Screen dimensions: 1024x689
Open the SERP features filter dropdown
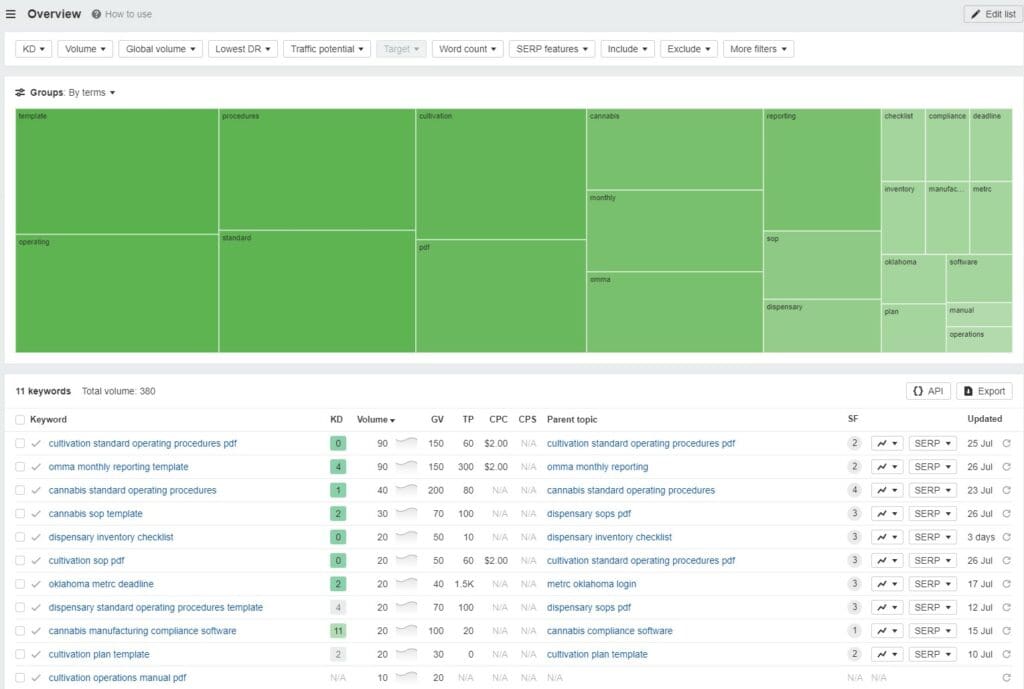pyautogui.click(x=552, y=49)
